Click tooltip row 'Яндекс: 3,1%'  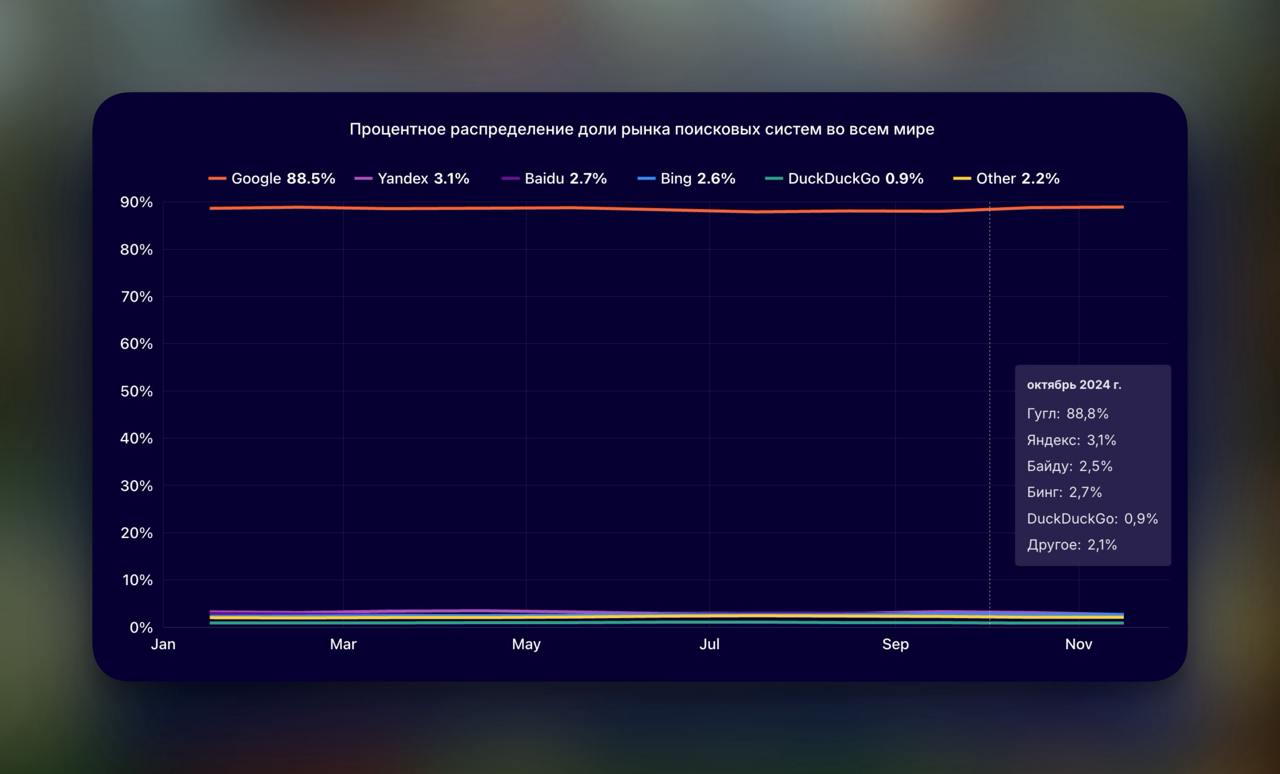pos(1072,440)
